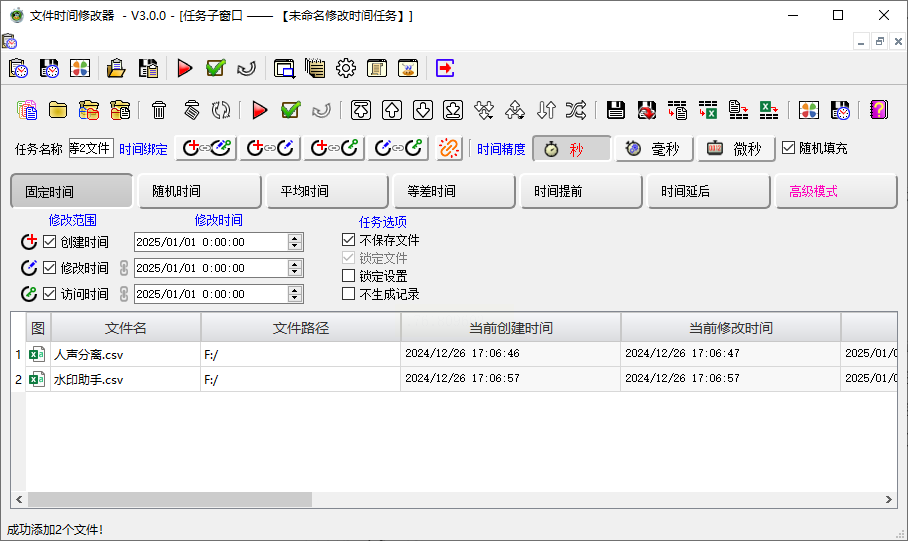Click the trash can delete icon
908x541 pixels.
[x=159, y=110]
